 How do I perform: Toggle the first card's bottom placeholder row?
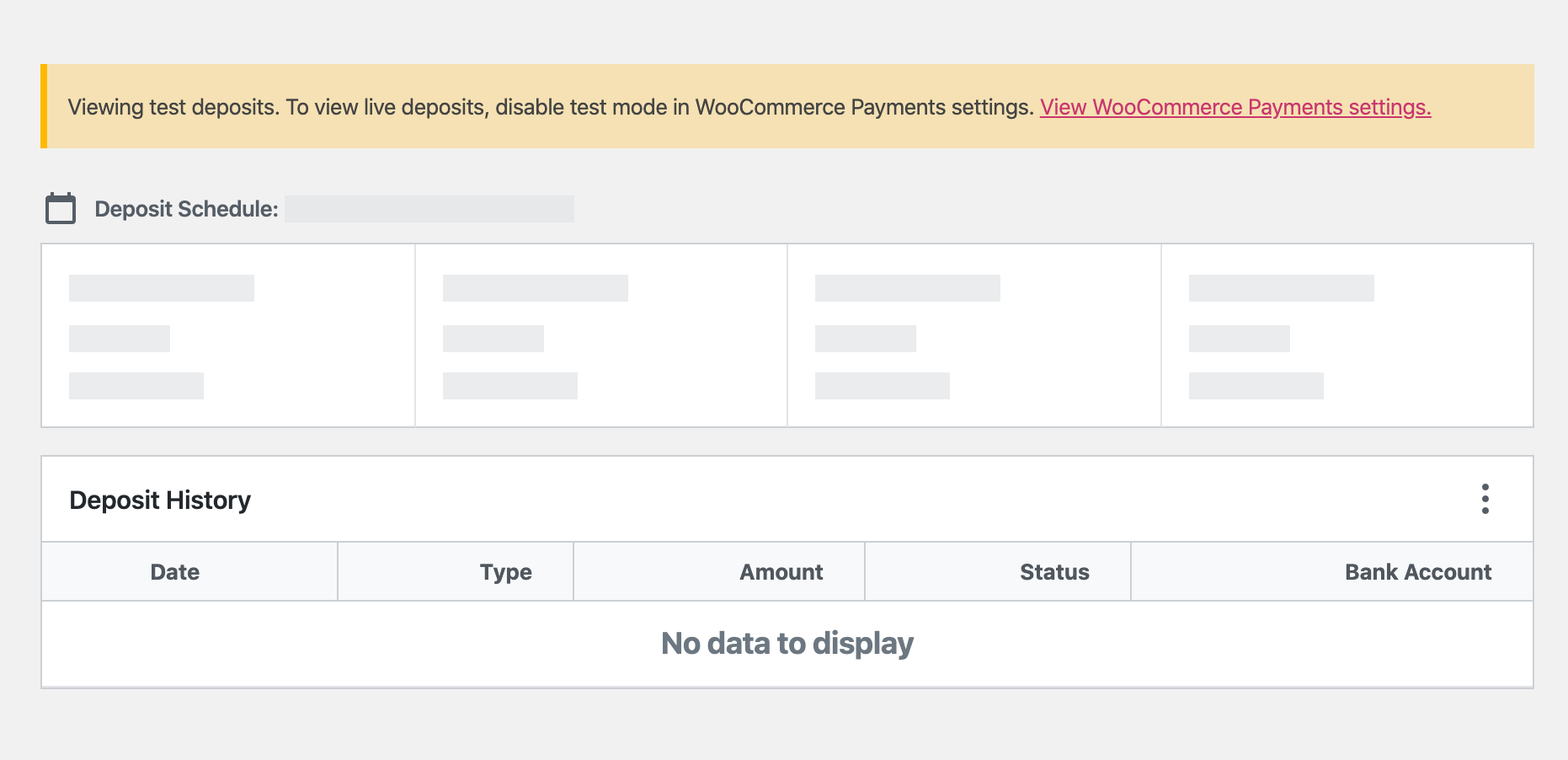click(x=136, y=386)
